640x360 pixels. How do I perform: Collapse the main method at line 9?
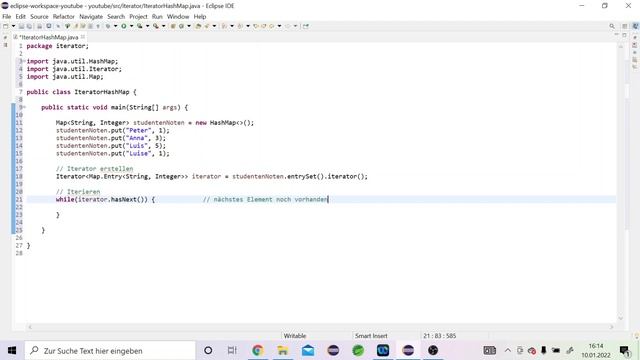tap(24, 107)
